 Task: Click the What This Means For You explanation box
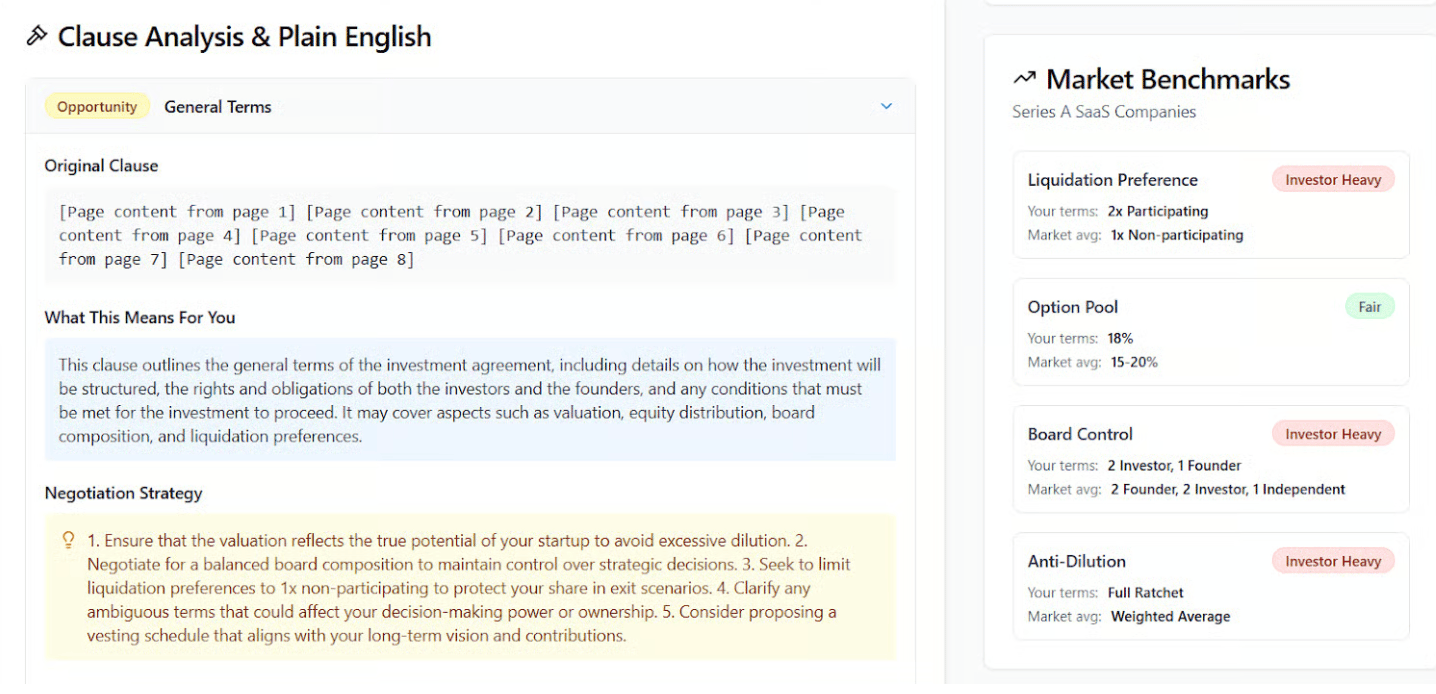(x=470, y=400)
